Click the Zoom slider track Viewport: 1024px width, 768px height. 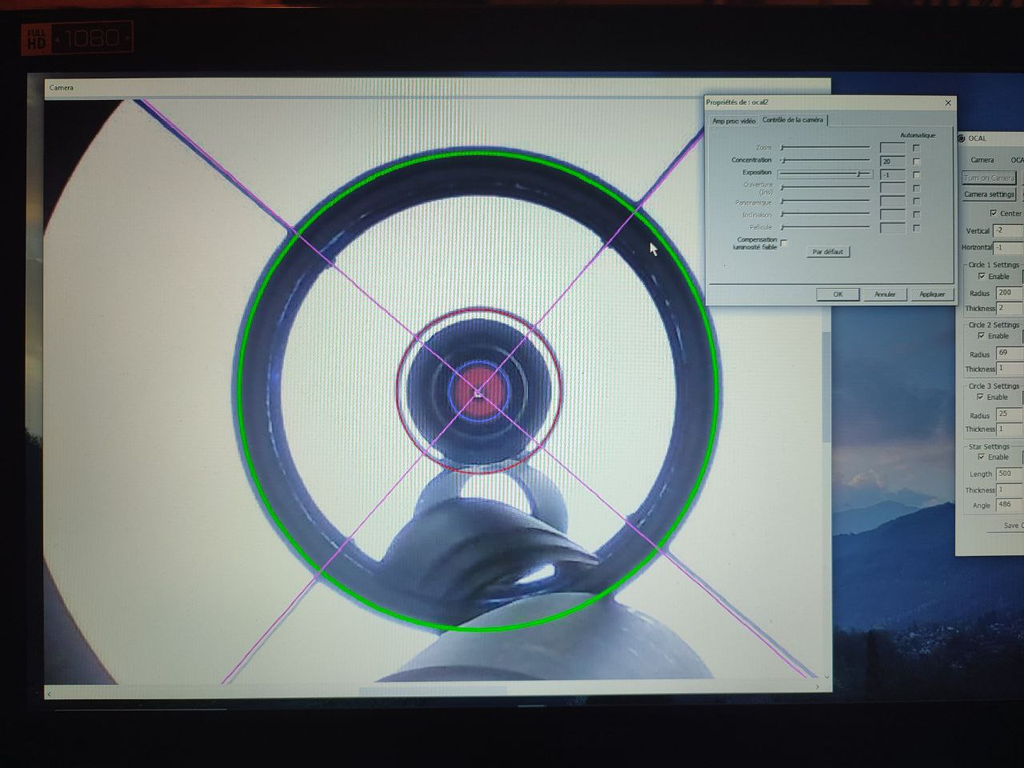(x=825, y=148)
